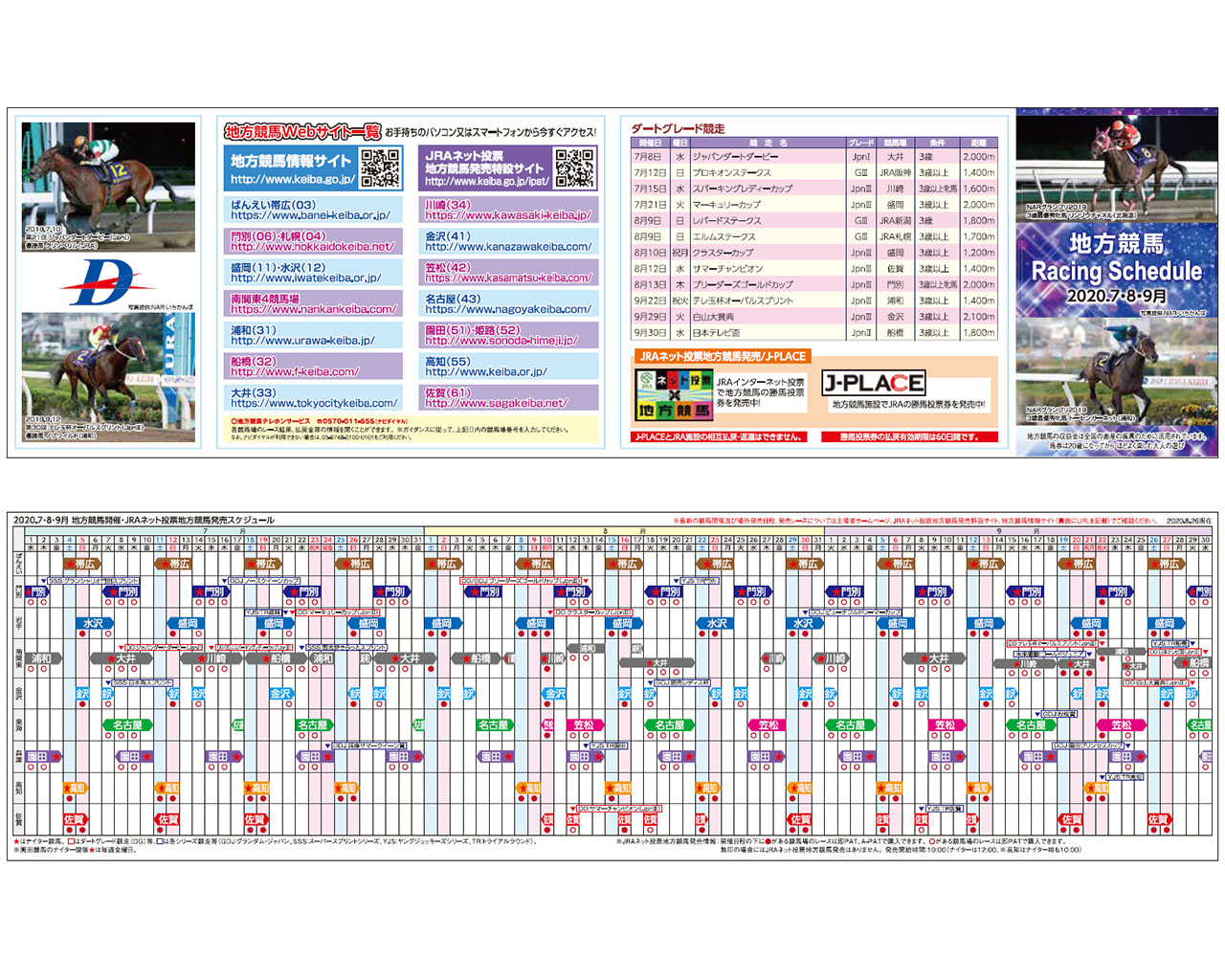Open the tokyocitykeiba.com link for 大井
1225x980 pixels.
314,403
